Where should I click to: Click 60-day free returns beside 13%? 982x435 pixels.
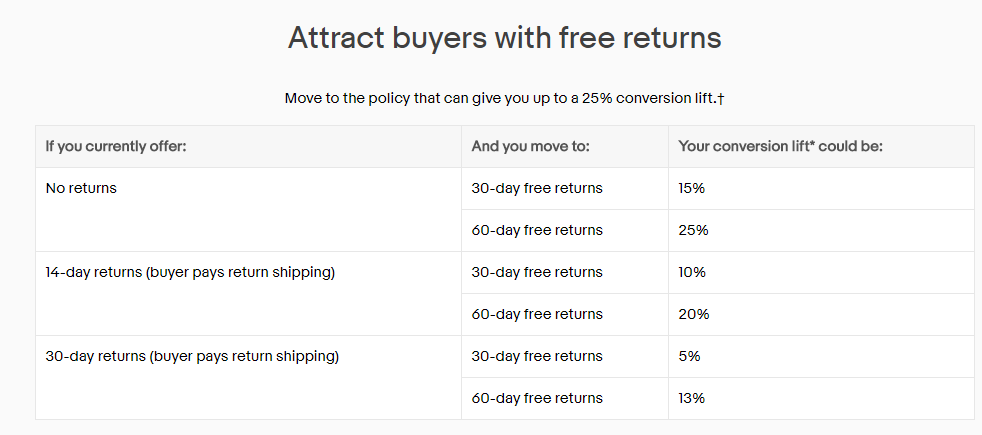click(537, 398)
